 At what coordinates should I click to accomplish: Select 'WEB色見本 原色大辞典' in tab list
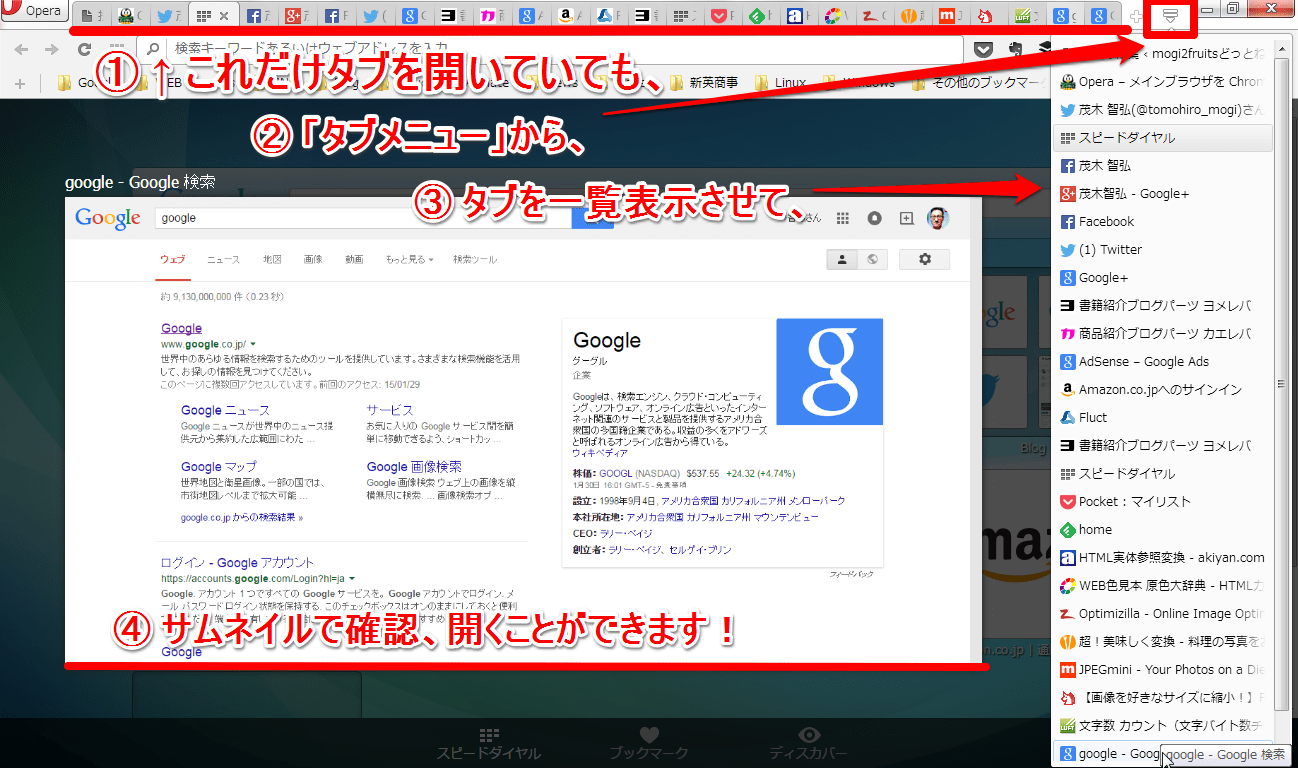pos(1163,586)
